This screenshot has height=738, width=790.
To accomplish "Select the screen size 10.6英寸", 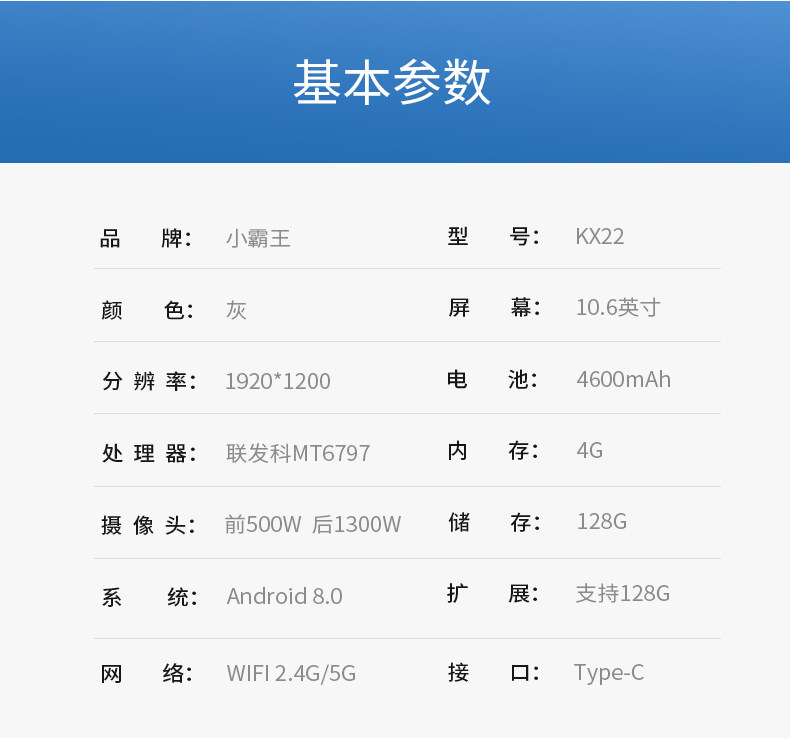I will tap(618, 307).
